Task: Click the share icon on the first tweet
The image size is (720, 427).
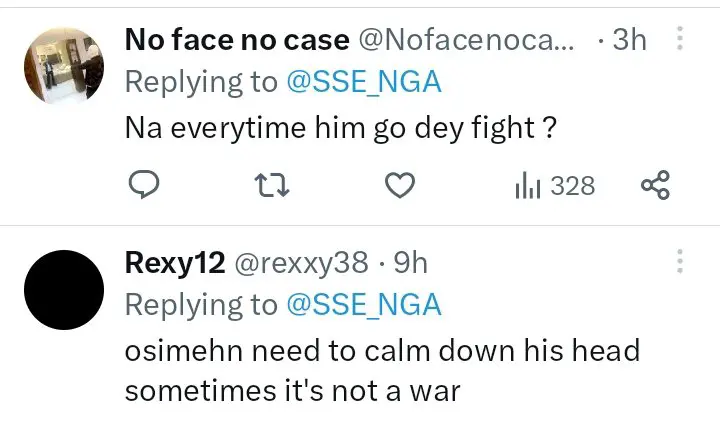Action: tap(654, 185)
